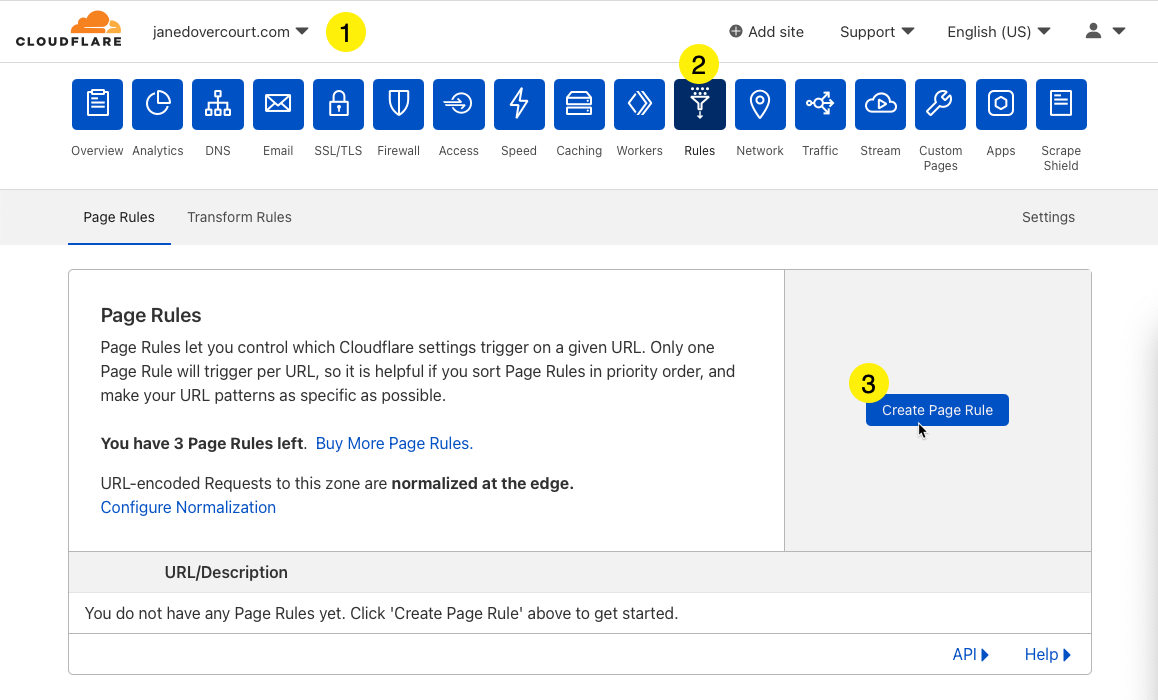Select the Rules funnel icon
1158x700 pixels.
point(699,104)
